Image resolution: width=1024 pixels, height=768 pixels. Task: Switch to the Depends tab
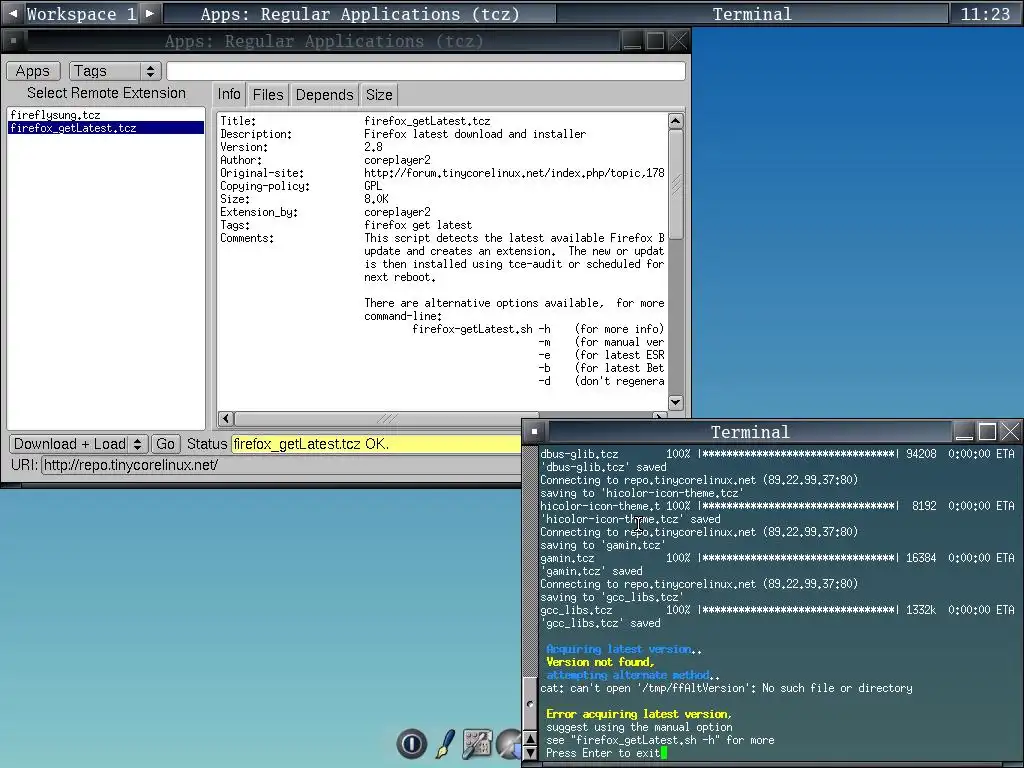click(x=325, y=95)
